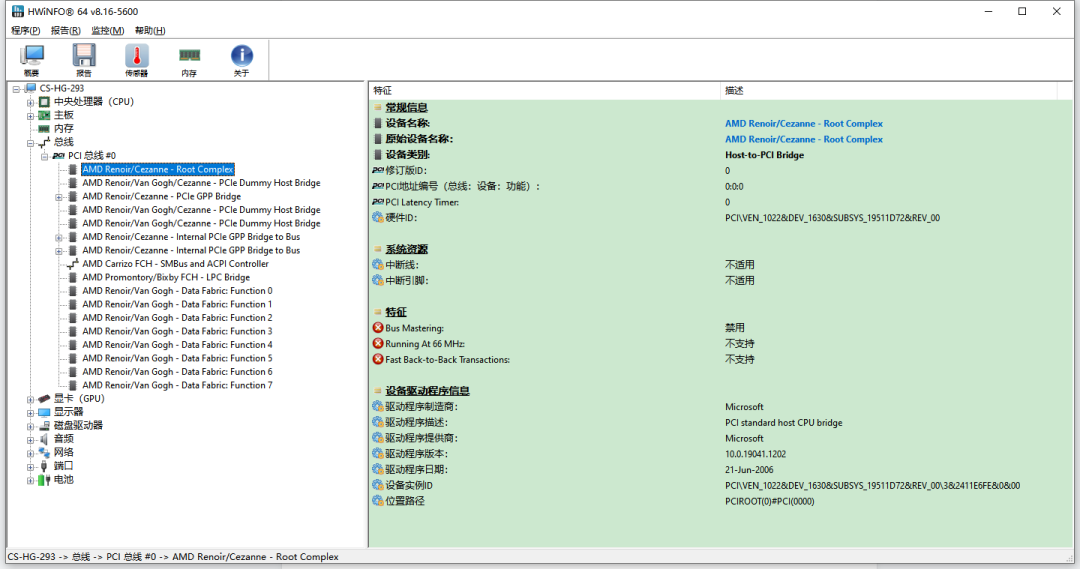Expand the 端口 node
Viewport: 1080px width, 569px height.
30,466
